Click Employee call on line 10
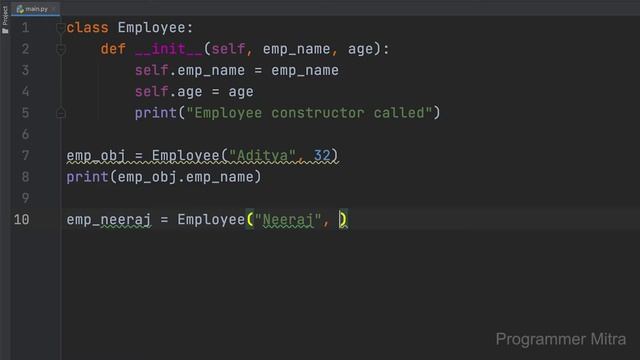 click(x=211, y=220)
